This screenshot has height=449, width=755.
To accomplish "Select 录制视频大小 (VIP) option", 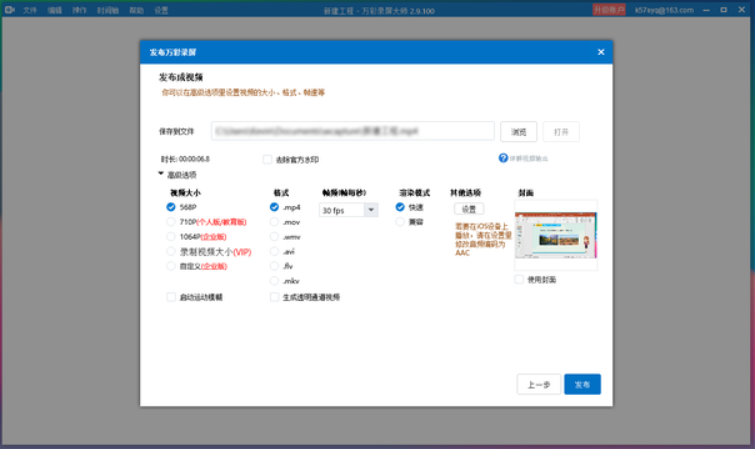I will (x=170, y=251).
